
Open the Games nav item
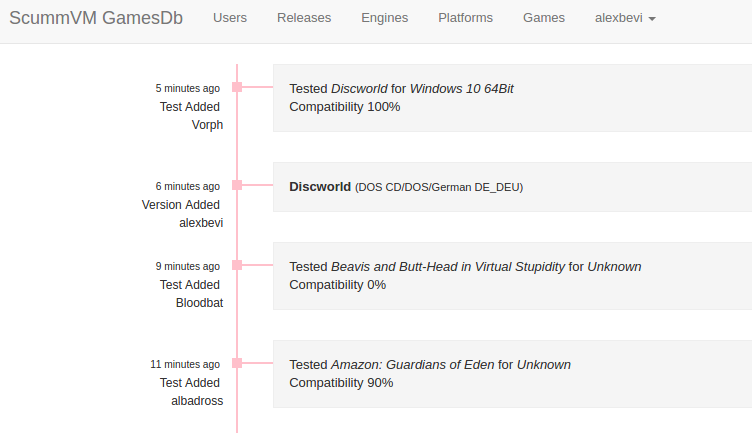[x=544, y=18]
